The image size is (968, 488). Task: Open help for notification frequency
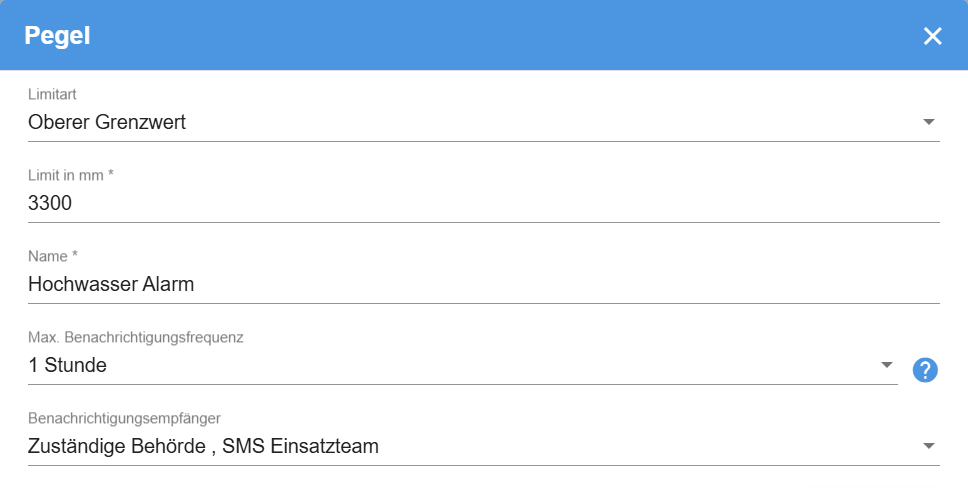coord(925,370)
